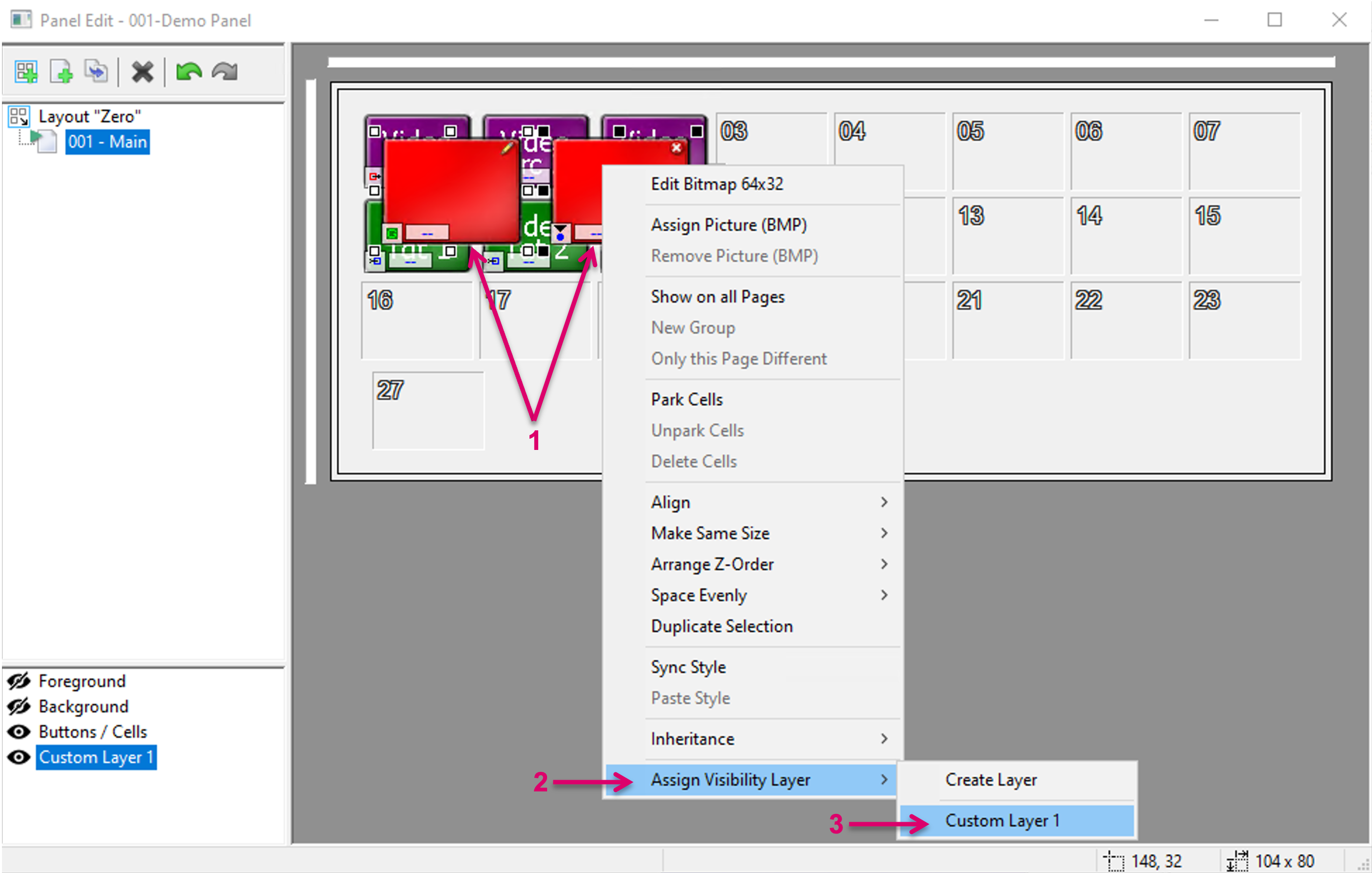The height and width of the screenshot is (873, 1372).
Task: Show the Foreground layer via eye icon
Action: point(19,681)
